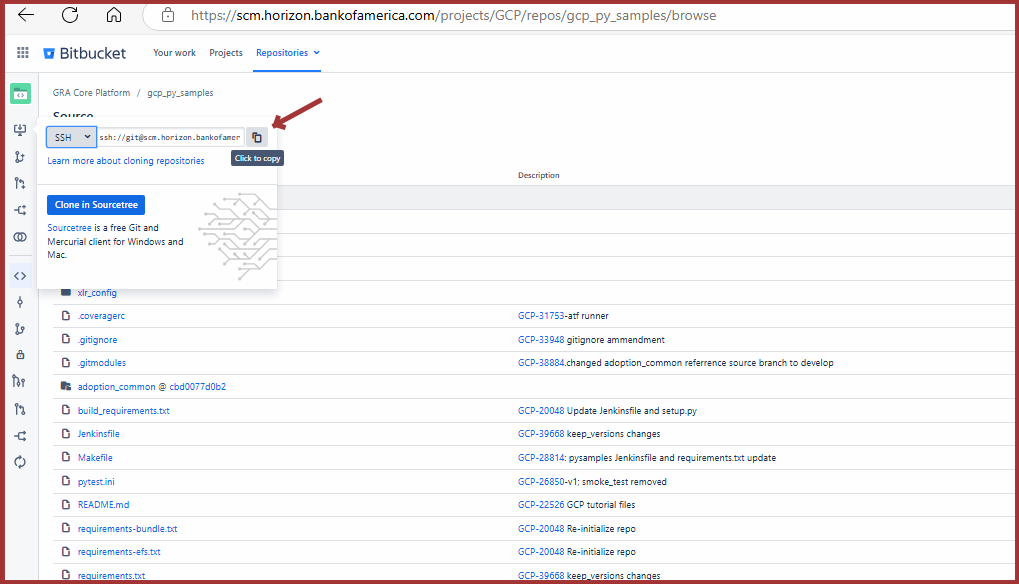Click the Create pull request icon with plus
Viewport: 1019px width, 584px height.
point(20,183)
